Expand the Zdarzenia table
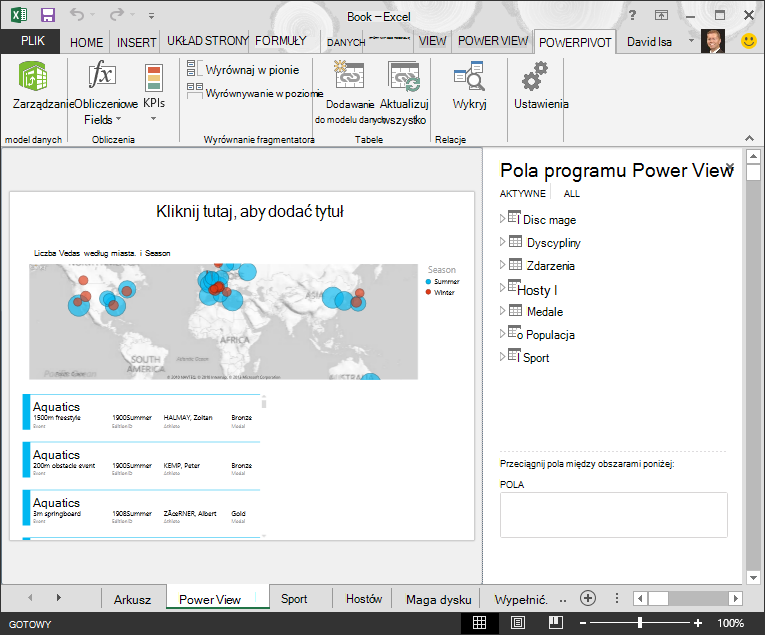The image size is (765, 635). pos(503,264)
